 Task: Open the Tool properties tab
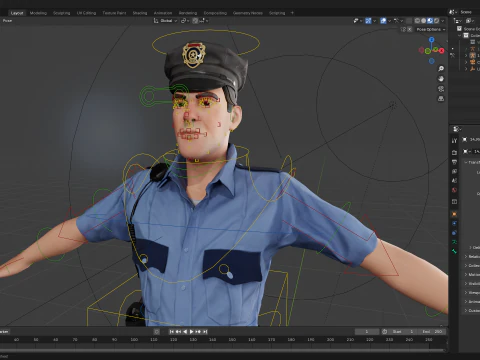point(454,140)
